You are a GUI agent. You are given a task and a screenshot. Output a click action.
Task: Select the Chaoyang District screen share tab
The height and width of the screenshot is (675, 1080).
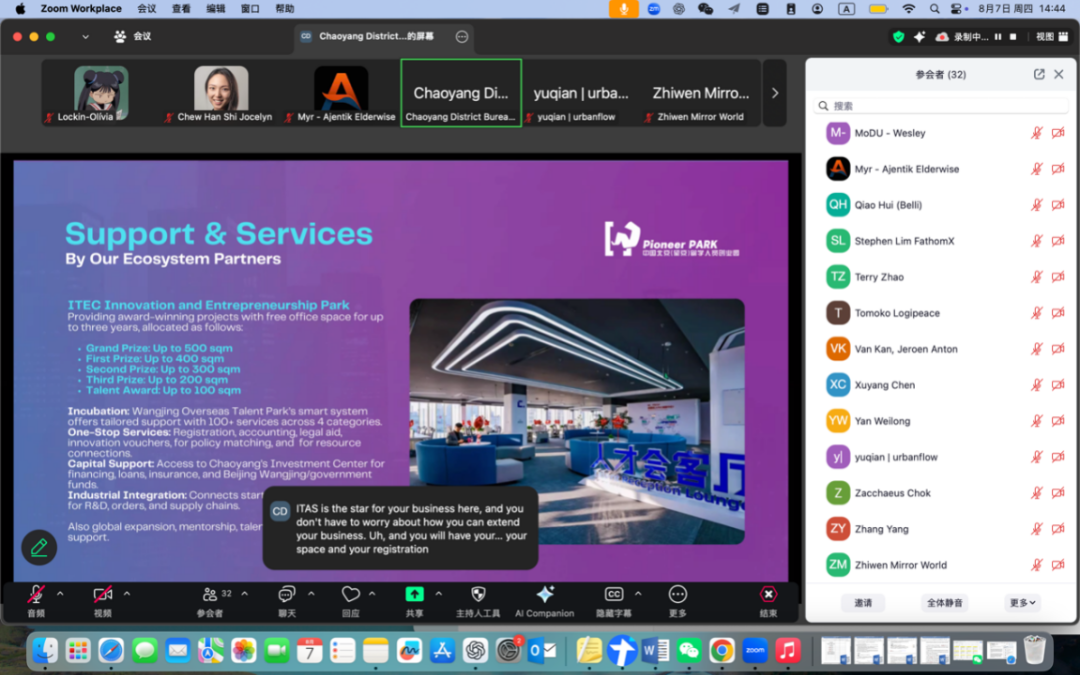[376, 37]
